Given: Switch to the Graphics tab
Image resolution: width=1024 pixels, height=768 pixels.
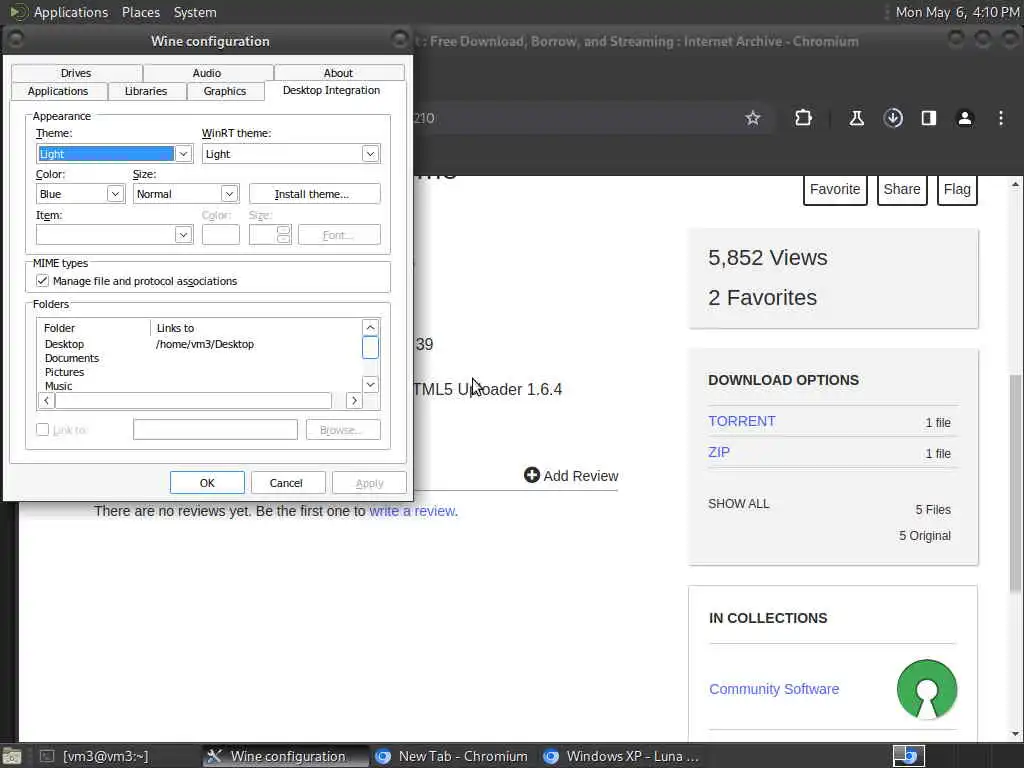Looking at the screenshot, I should coord(225,91).
